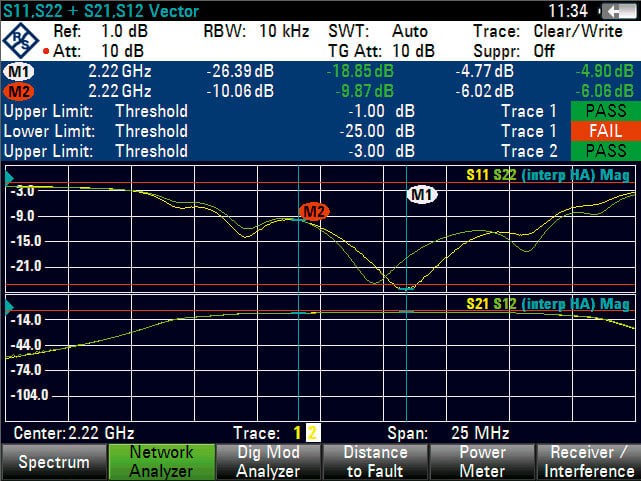Open the Power Meter mode
The height and width of the screenshot is (481, 641).
click(482, 462)
